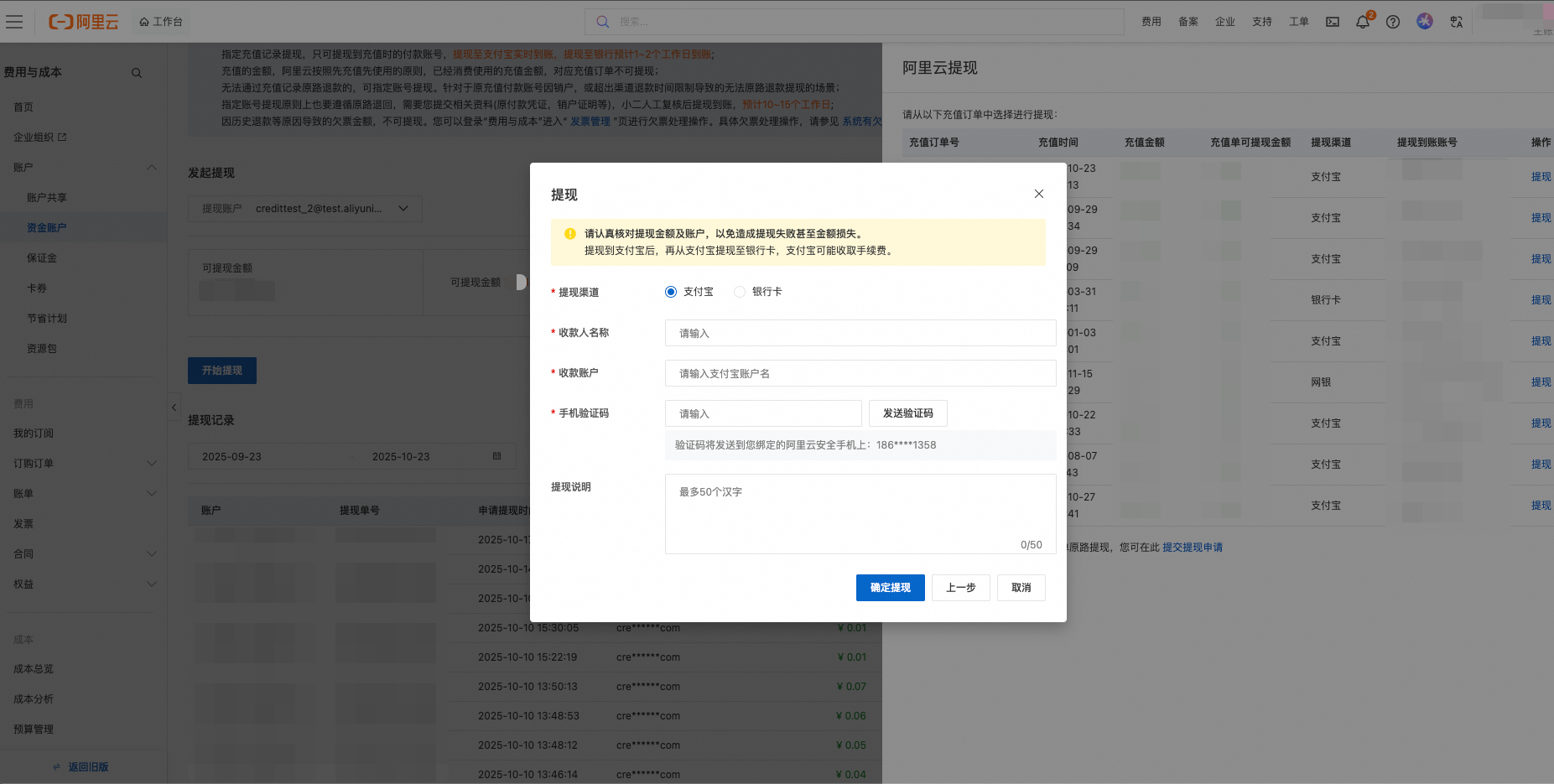Launch the Cloud Shell terminal icon
The height and width of the screenshot is (784, 1554).
click(1332, 22)
